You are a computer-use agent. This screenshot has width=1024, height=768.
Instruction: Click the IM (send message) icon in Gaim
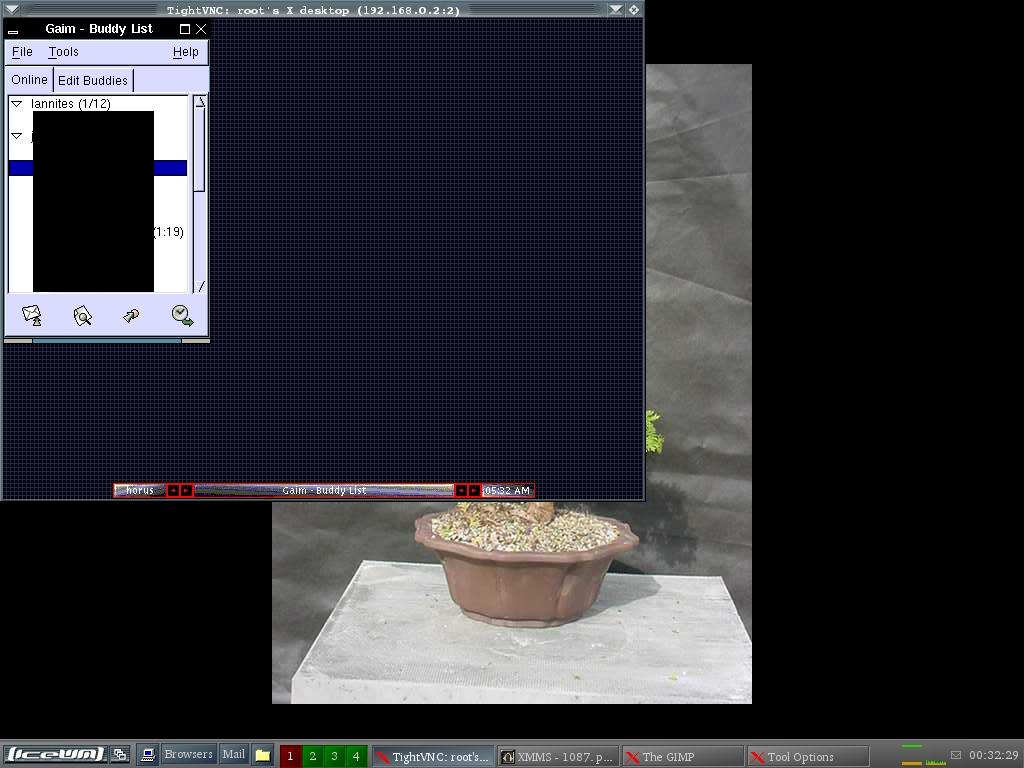click(32, 316)
